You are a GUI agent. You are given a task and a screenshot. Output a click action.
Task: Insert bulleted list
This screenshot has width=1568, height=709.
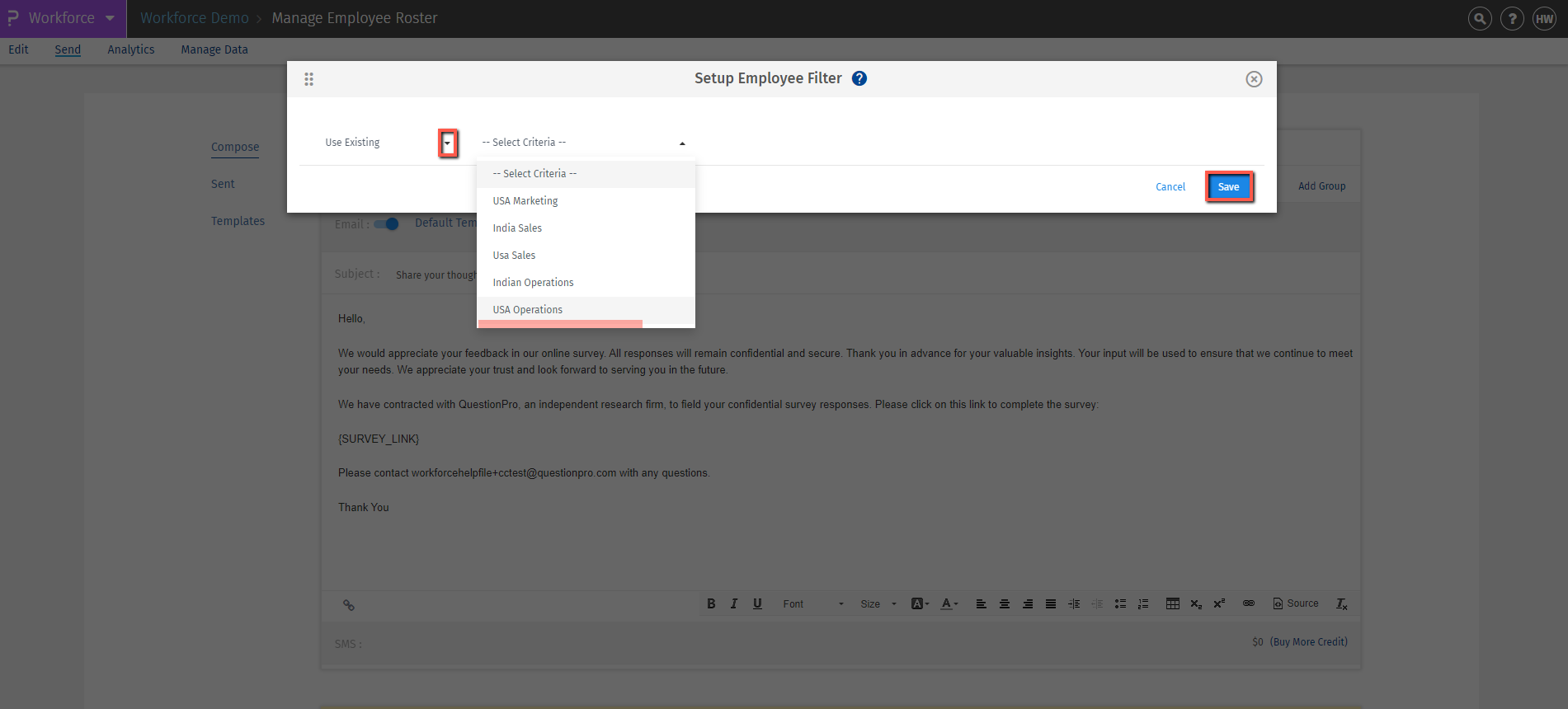click(1120, 603)
